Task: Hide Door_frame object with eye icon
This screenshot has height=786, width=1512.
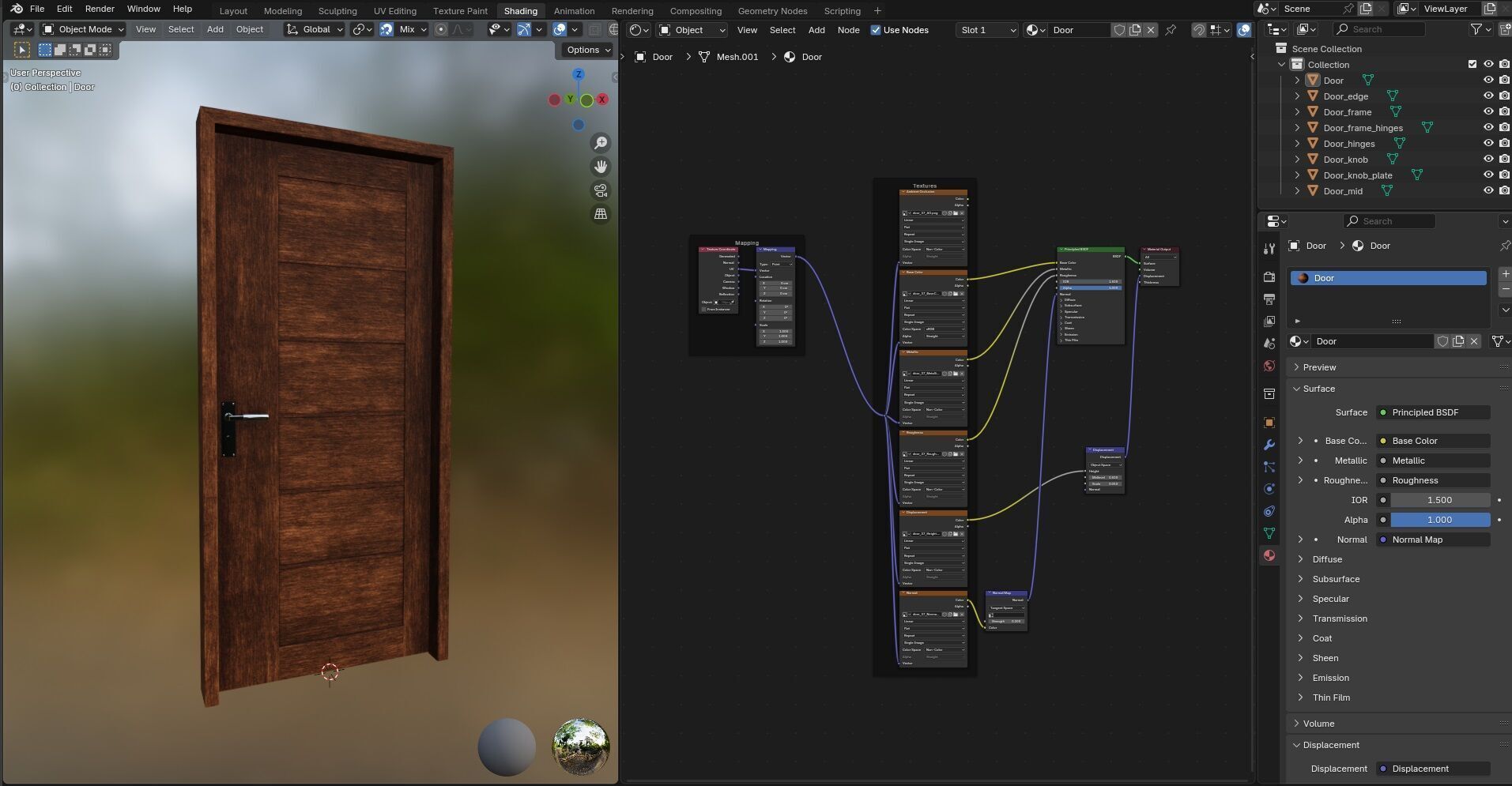Action: pos(1488,112)
